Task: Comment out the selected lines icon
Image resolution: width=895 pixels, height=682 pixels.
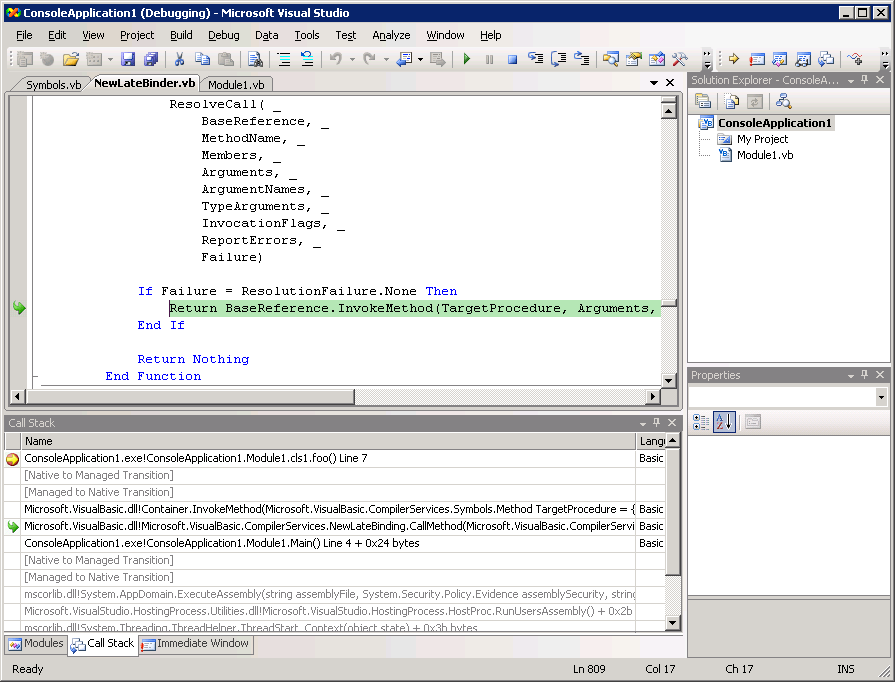Action: pyautogui.click(x=284, y=59)
